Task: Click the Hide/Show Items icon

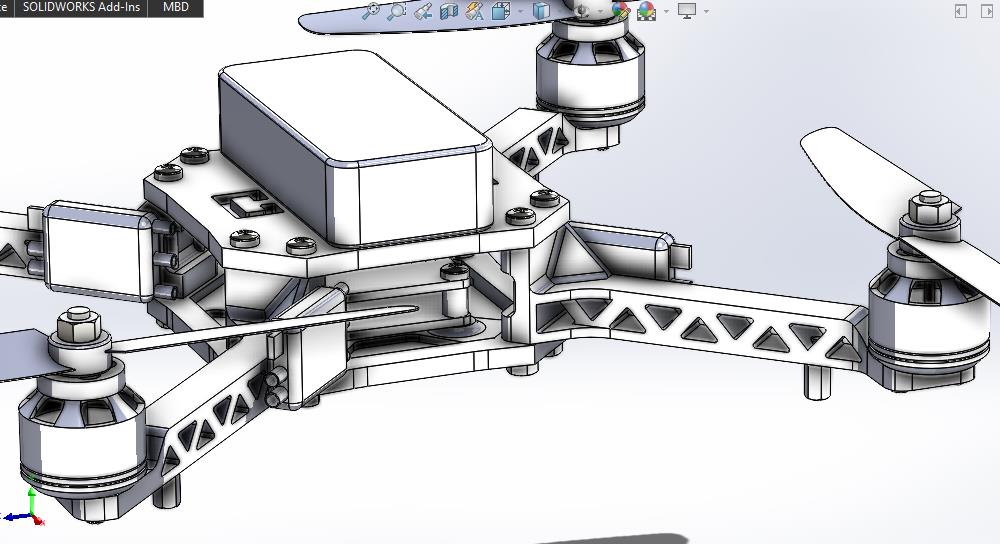Action: pos(582,11)
